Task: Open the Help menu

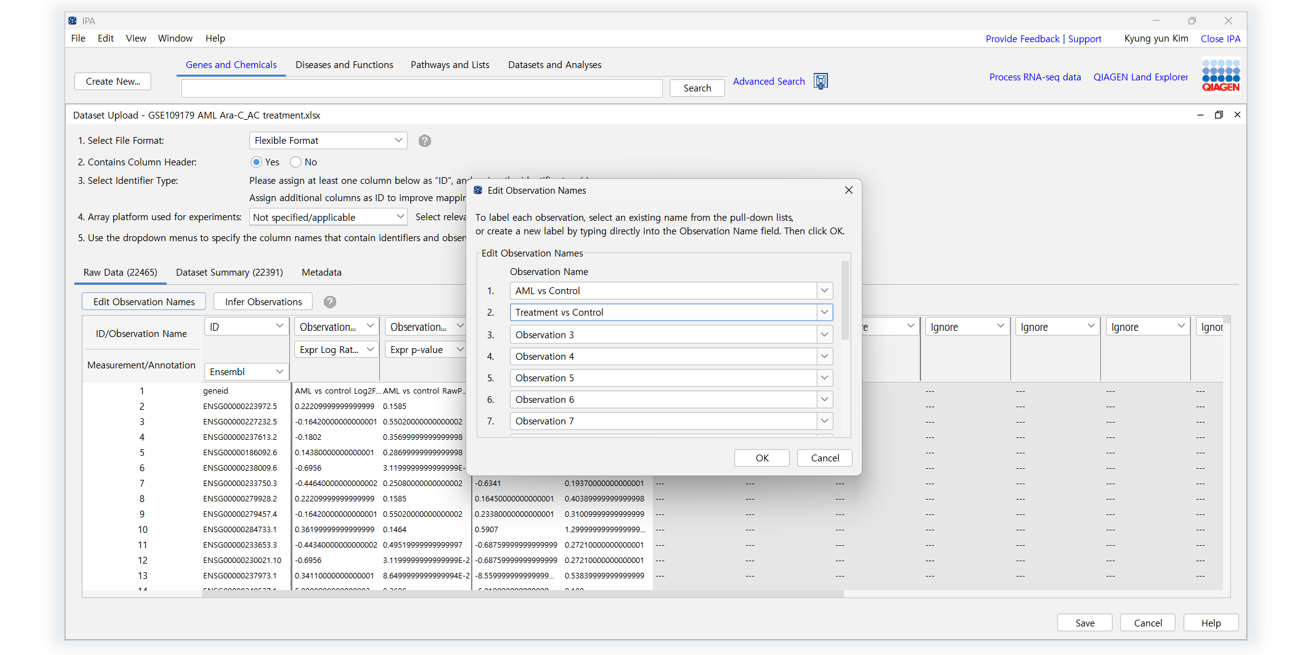Action: [215, 38]
